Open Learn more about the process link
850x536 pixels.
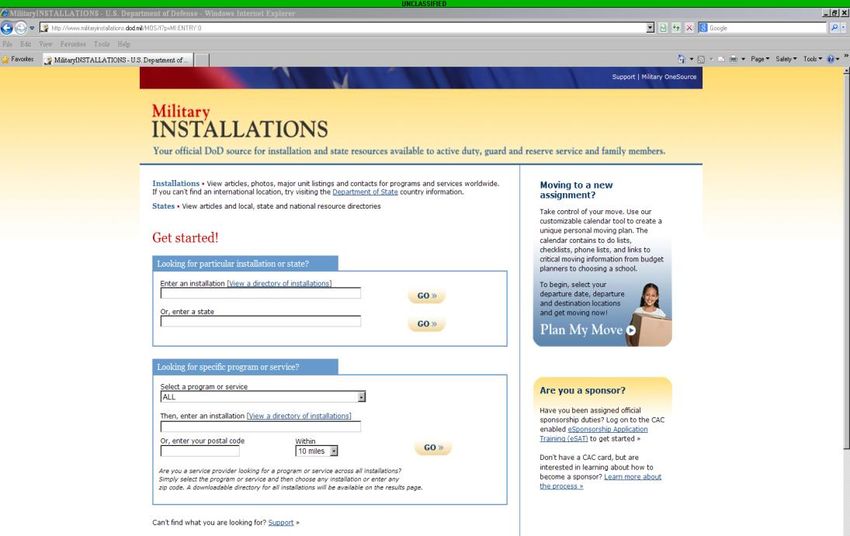point(600,481)
